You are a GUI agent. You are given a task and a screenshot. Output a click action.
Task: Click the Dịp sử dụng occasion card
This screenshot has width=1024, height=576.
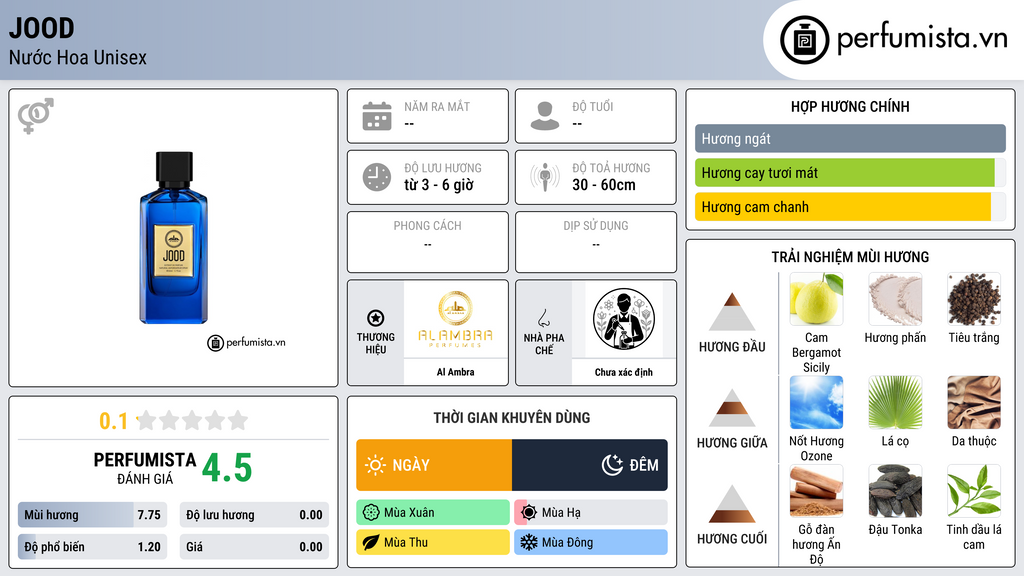(x=596, y=242)
